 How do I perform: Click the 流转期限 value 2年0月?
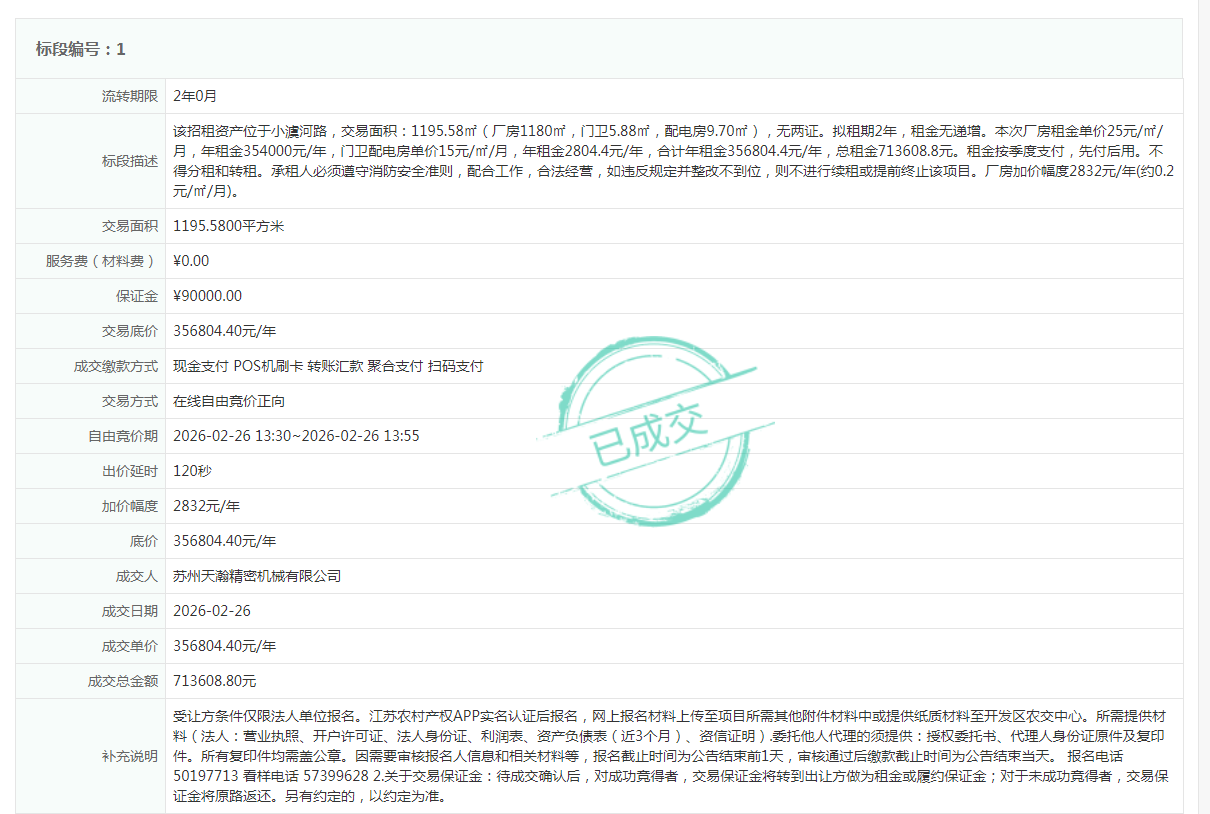tap(195, 96)
